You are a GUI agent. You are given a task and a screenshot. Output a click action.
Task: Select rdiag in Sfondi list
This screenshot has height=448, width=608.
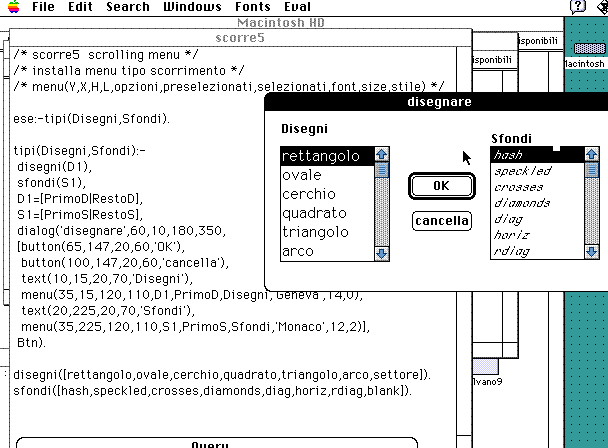coord(537,251)
